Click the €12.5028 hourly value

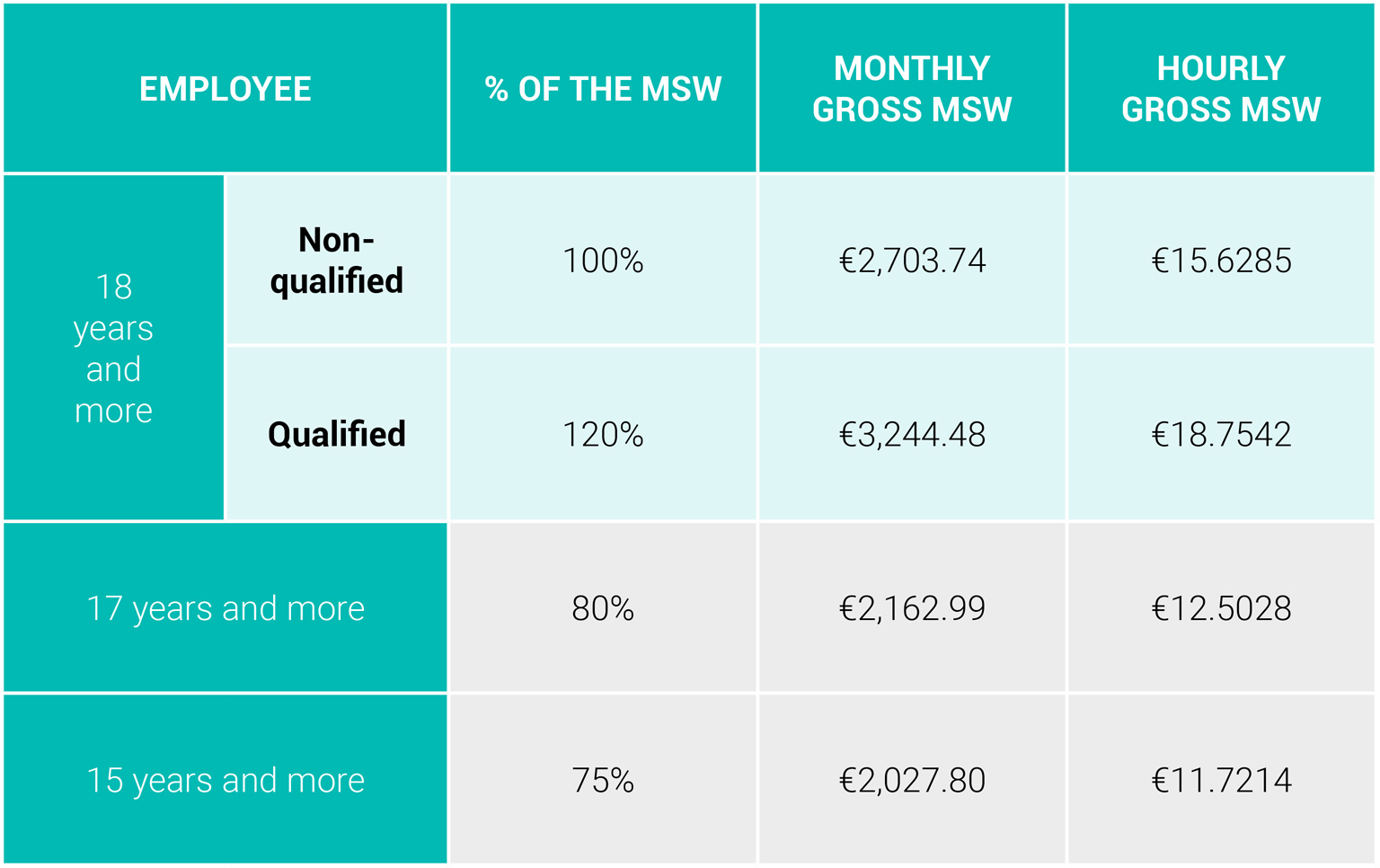point(1221,608)
